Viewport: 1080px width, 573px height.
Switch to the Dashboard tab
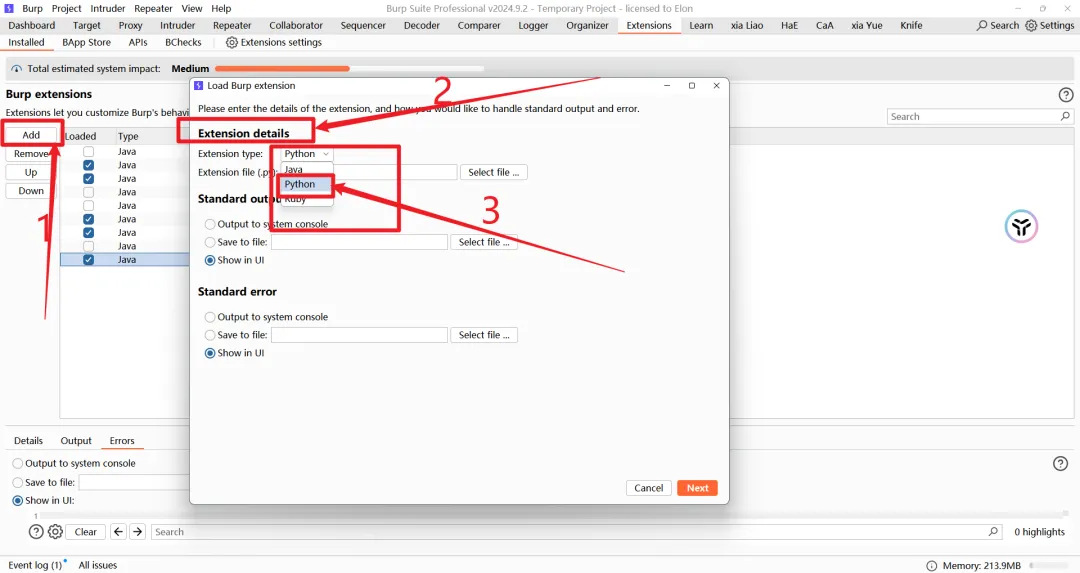tap(32, 25)
